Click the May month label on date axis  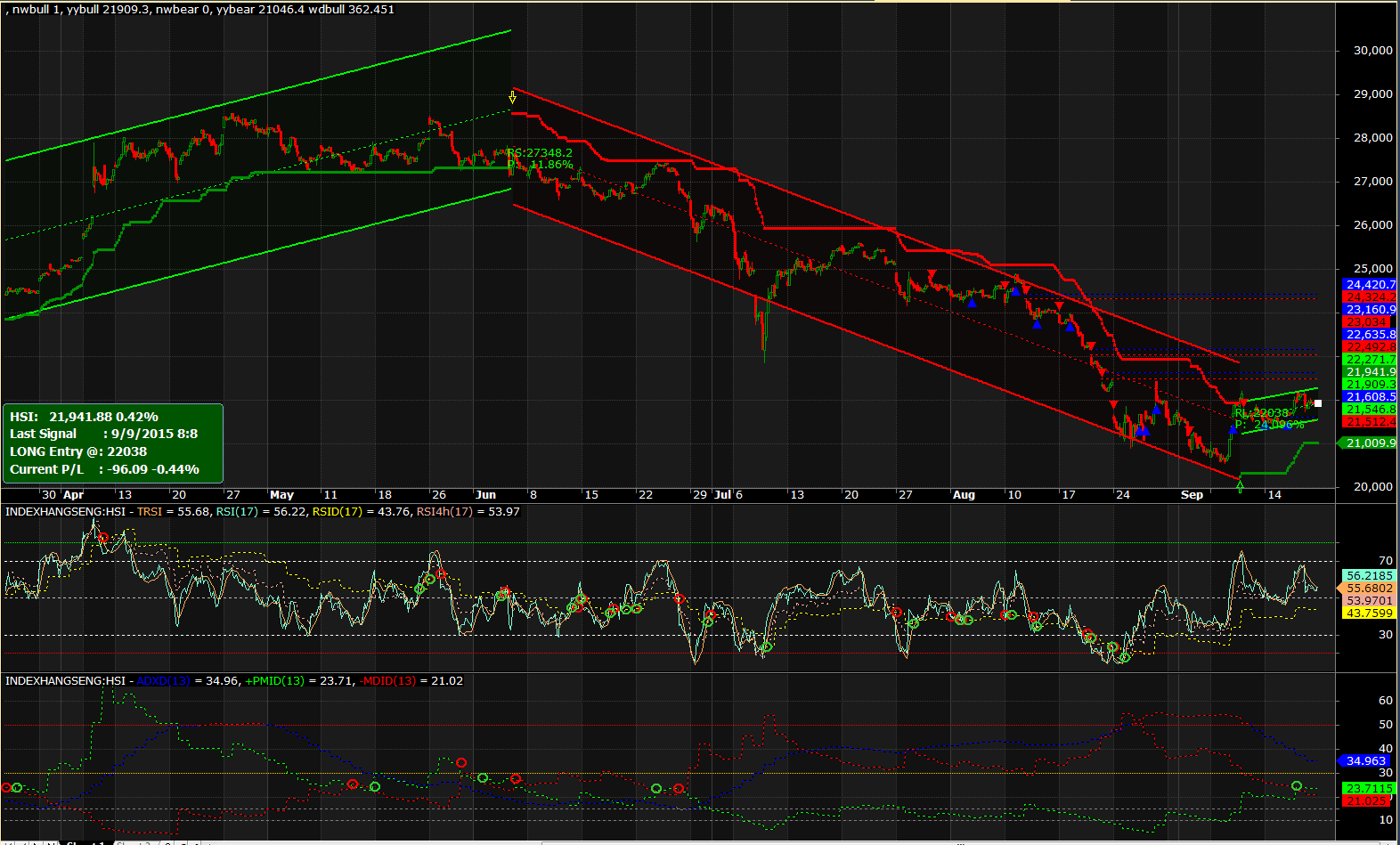coord(281,494)
